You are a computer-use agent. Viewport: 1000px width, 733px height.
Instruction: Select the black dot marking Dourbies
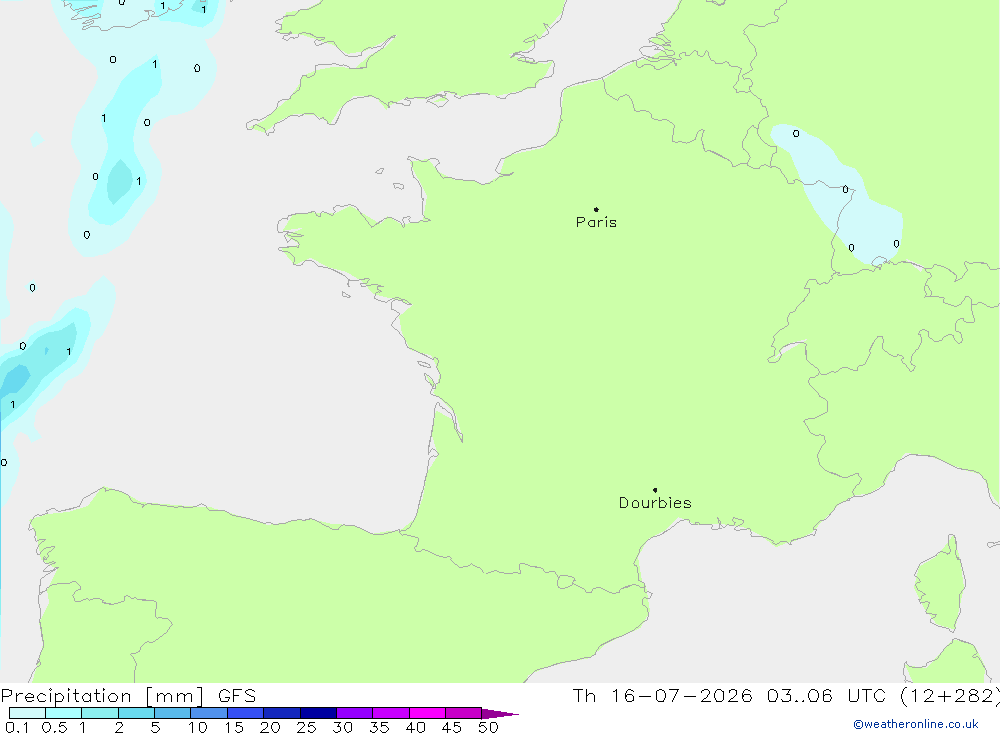(x=655, y=490)
